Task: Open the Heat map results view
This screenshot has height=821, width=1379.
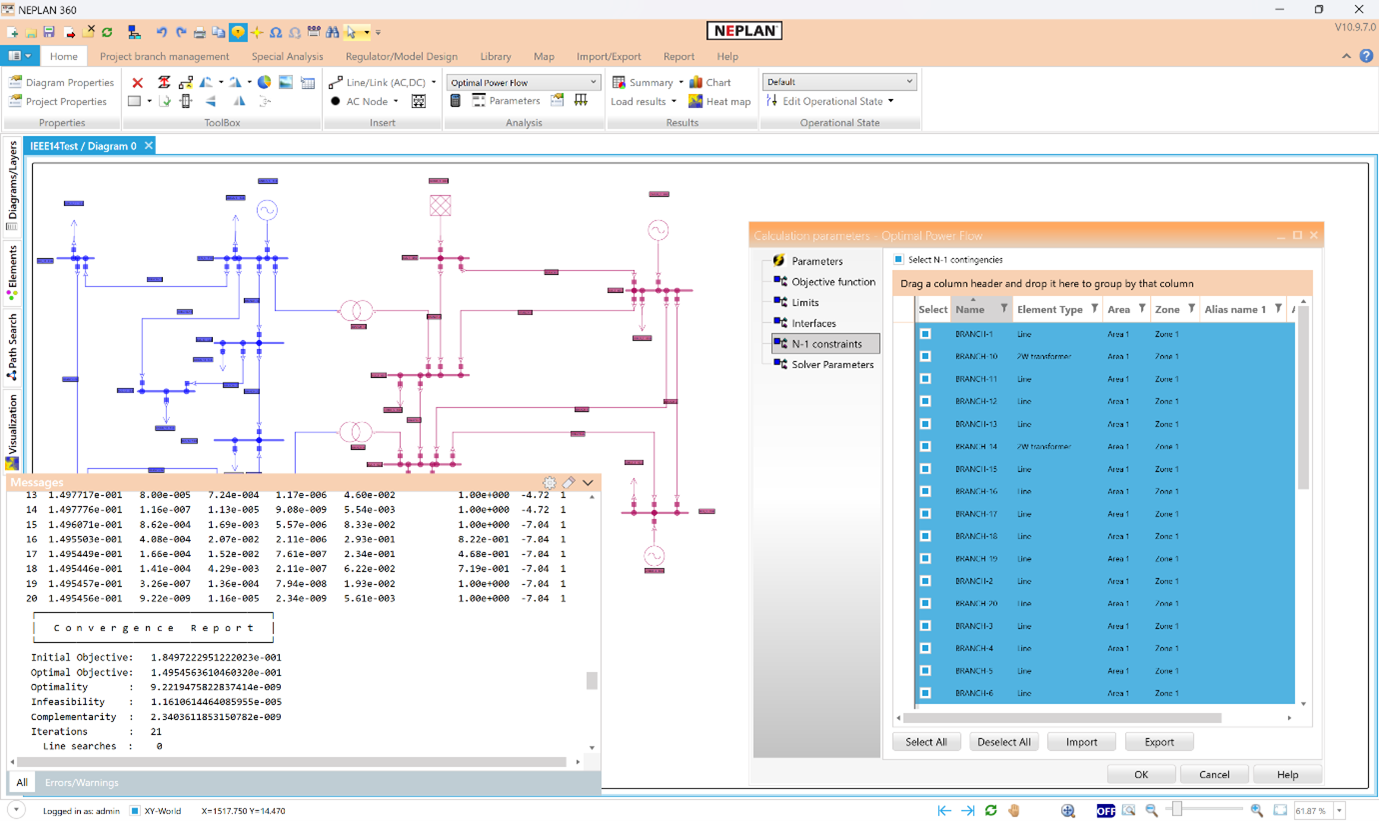Action: 719,101
